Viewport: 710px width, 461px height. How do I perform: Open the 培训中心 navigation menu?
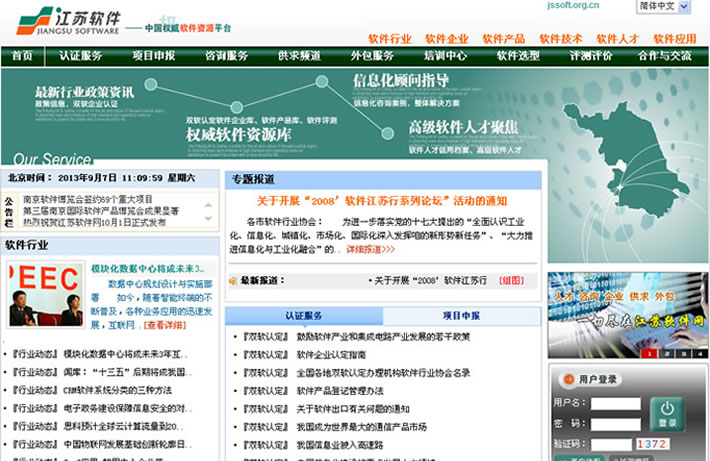(x=445, y=56)
